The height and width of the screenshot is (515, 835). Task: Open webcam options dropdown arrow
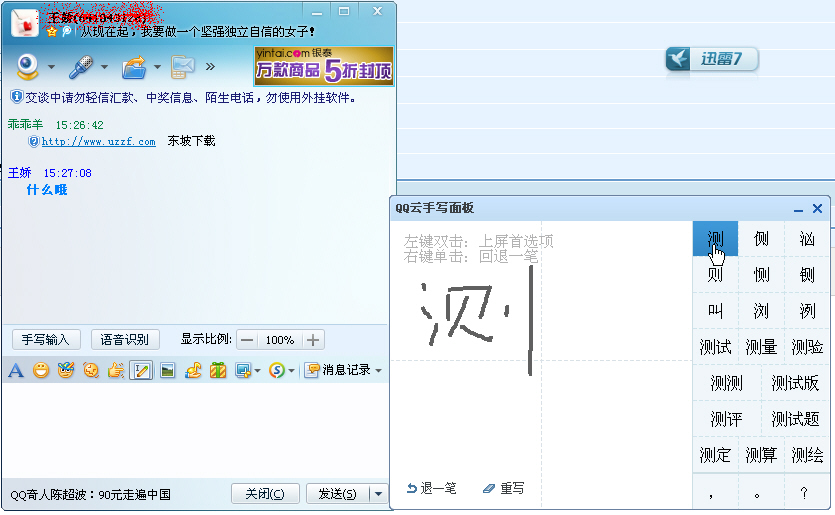pos(51,67)
